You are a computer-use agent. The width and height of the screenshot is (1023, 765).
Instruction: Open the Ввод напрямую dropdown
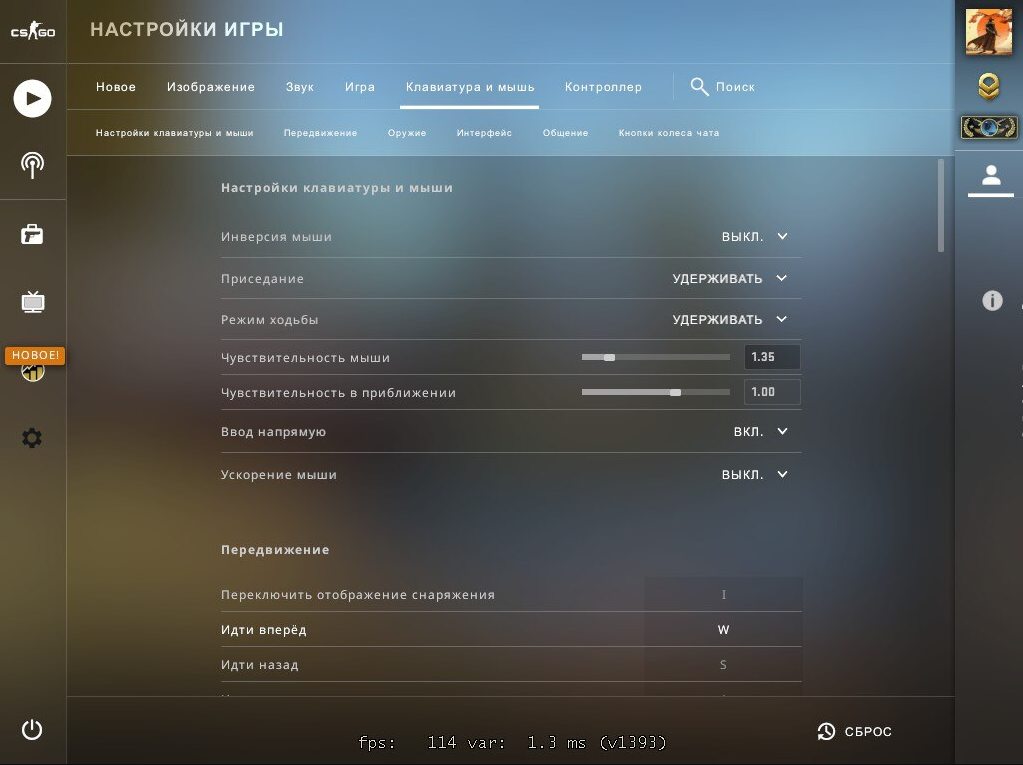pos(760,432)
